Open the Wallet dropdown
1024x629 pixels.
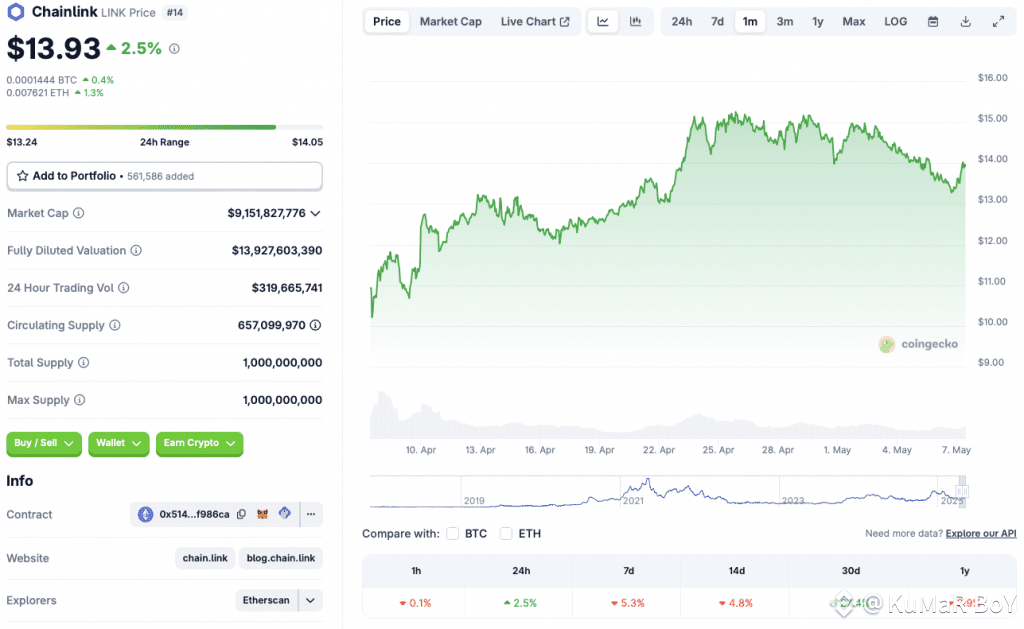[118, 443]
